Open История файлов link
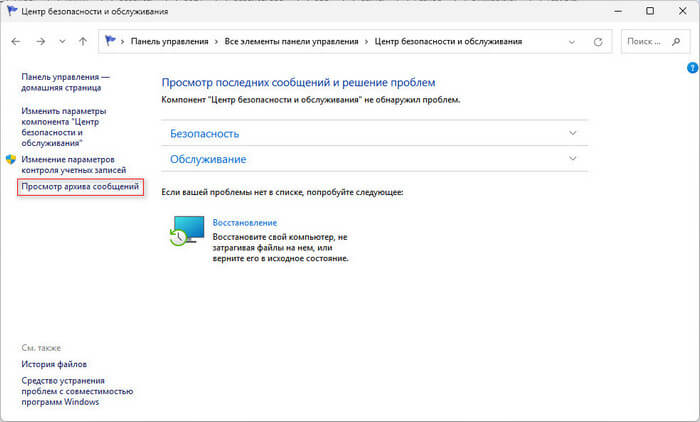 (54, 365)
